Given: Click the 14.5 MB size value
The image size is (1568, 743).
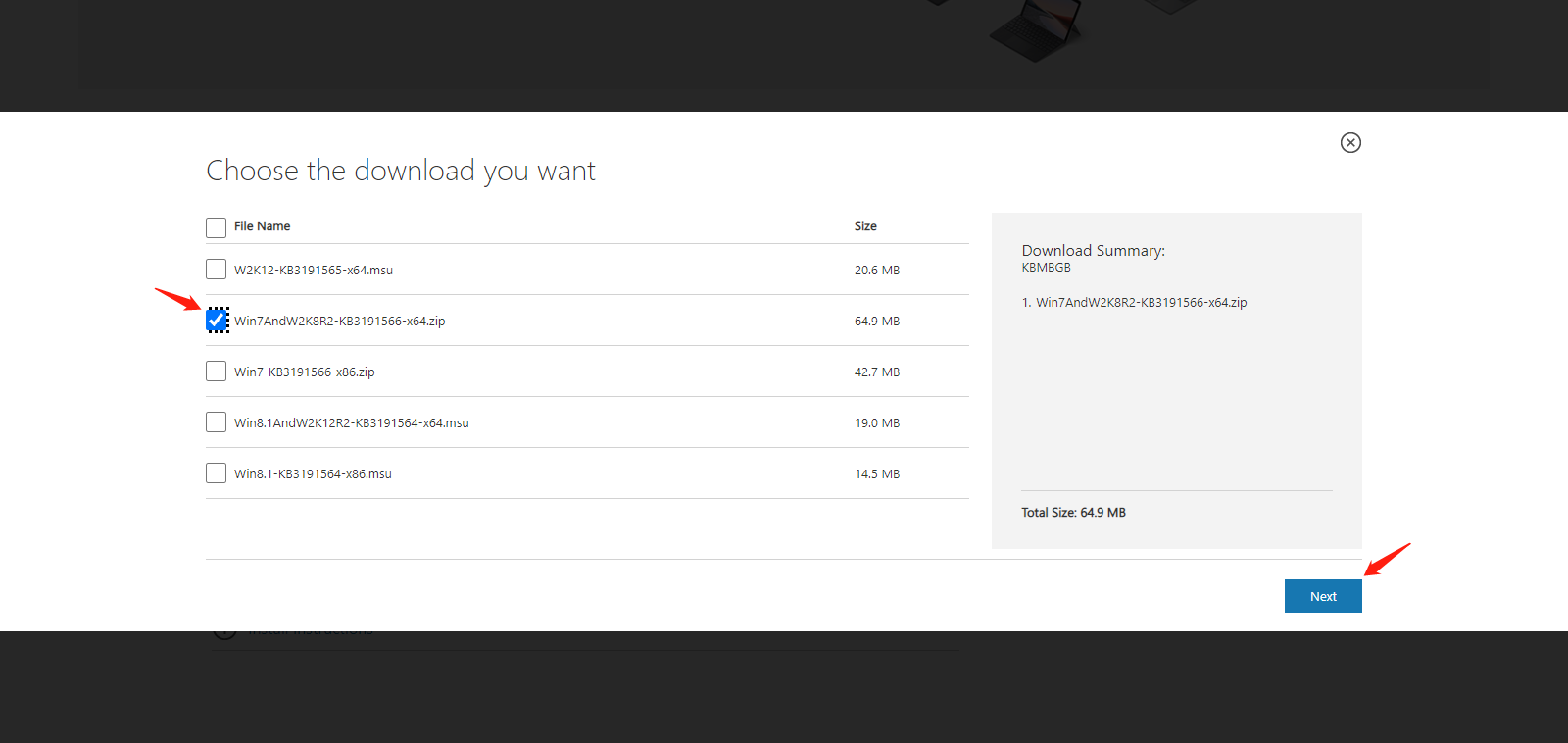Looking at the screenshot, I should pyautogui.click(x=877, y=474).
